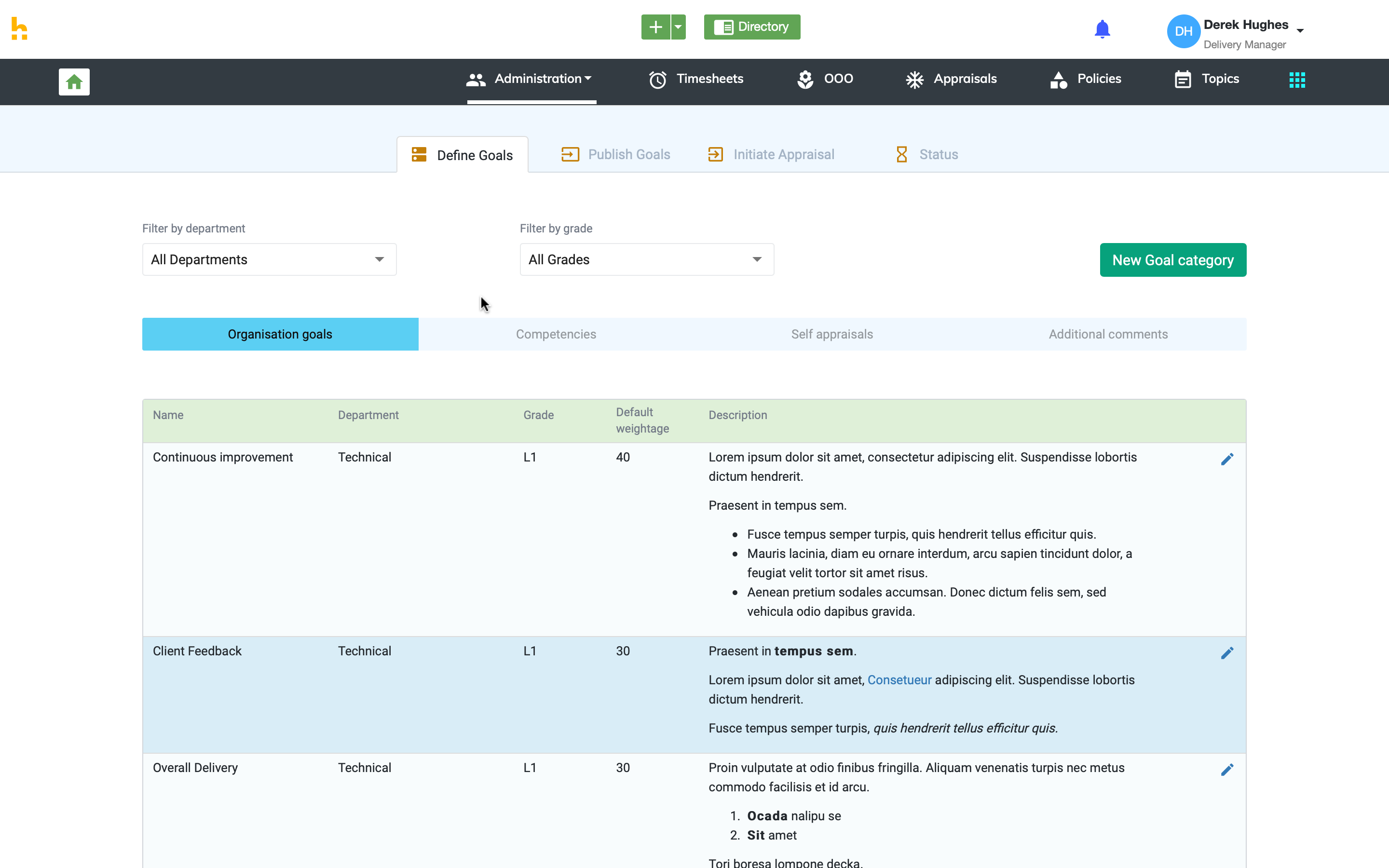Edit the Overall Delivery goal
This screenshot has width=1389, height=868.
pos(1226,770)
